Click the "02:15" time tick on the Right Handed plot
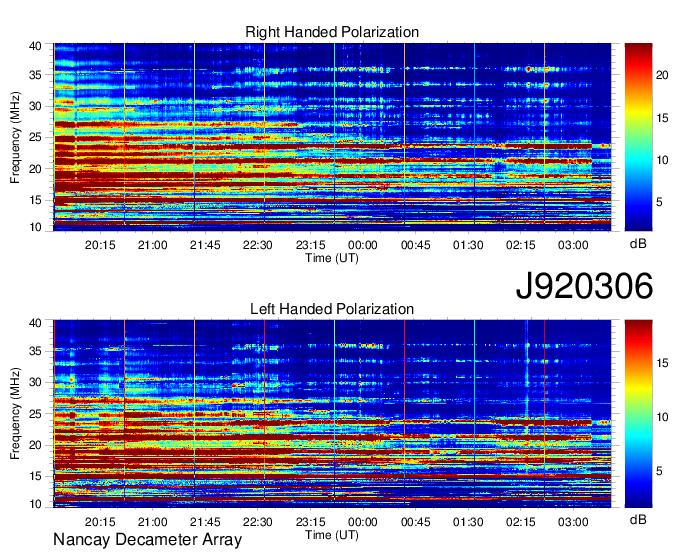Image resolution: width=680 pixels, height=552 pixels. [520, 245]
